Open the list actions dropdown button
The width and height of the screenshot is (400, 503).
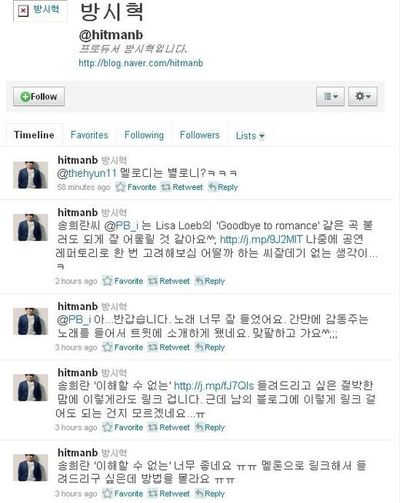coord(330,96)
